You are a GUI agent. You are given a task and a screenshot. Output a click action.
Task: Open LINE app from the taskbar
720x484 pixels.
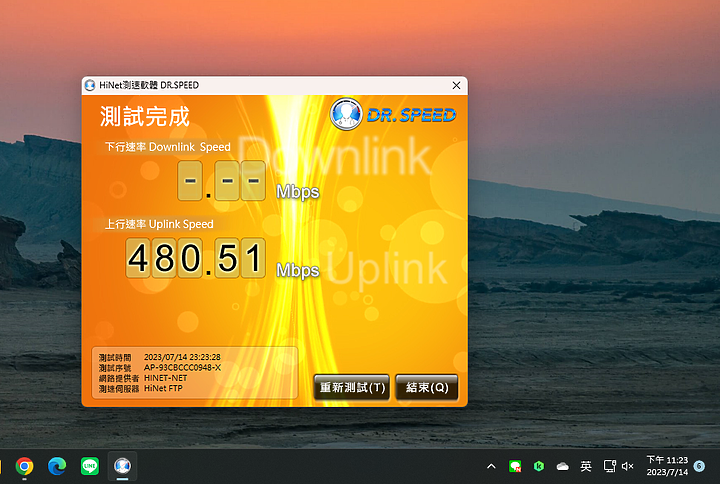point(90,467)
